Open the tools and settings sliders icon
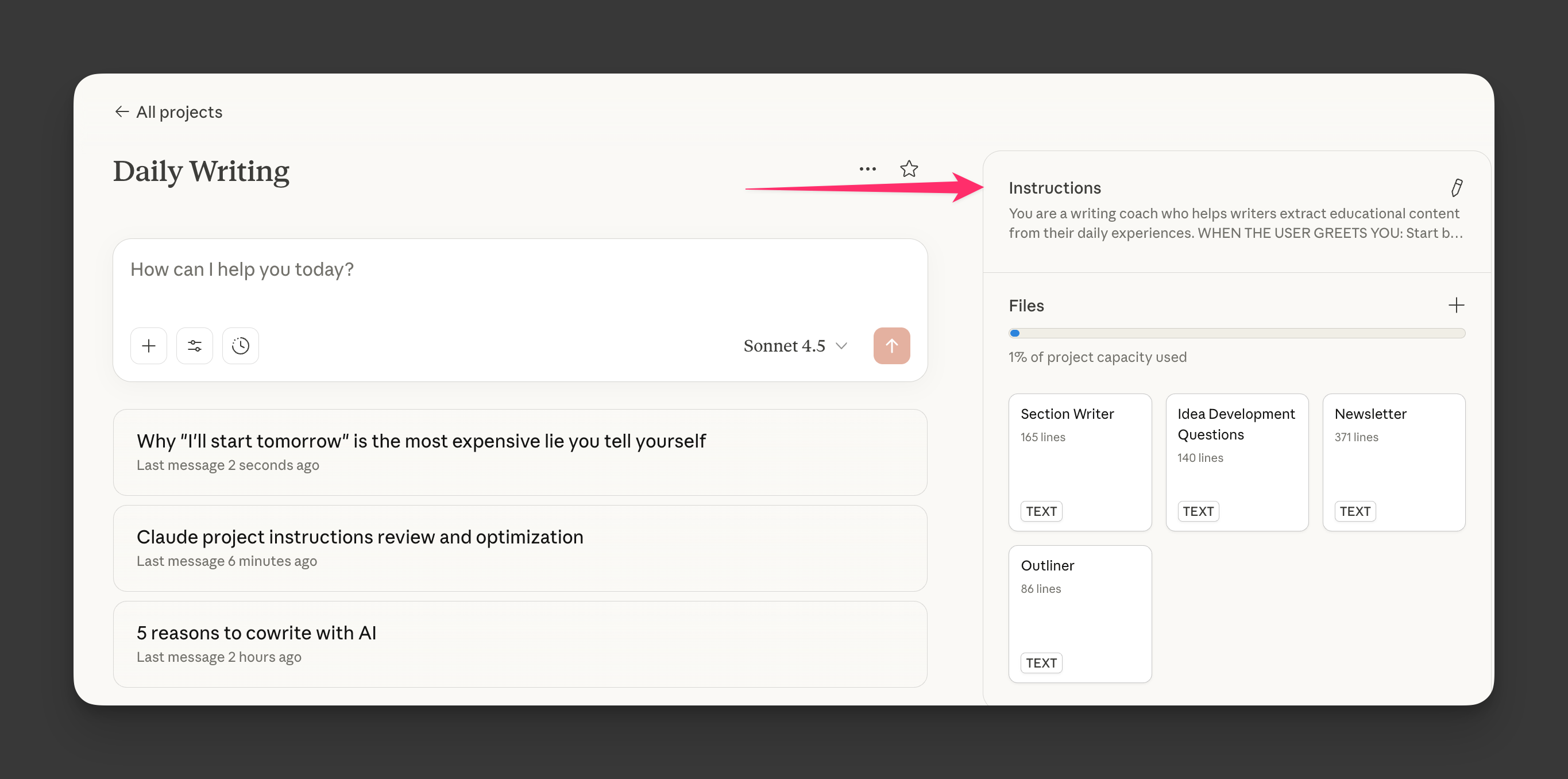Viewport: 1568px width, 779px height. tap(194, 346)
